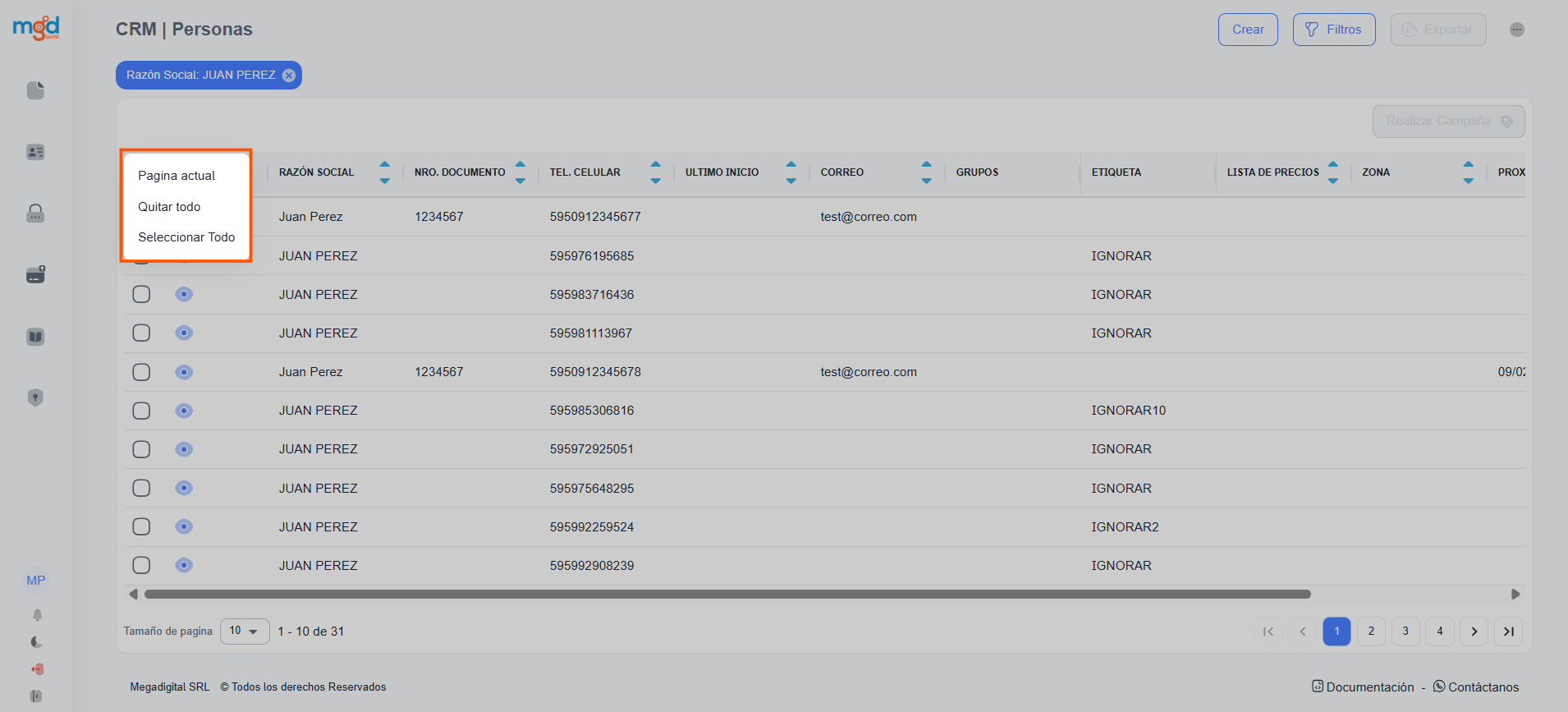The width and height of the screenshot is (1568, 712).
Task: Click the padlock icon in sidebar
Action: (35, 214)
